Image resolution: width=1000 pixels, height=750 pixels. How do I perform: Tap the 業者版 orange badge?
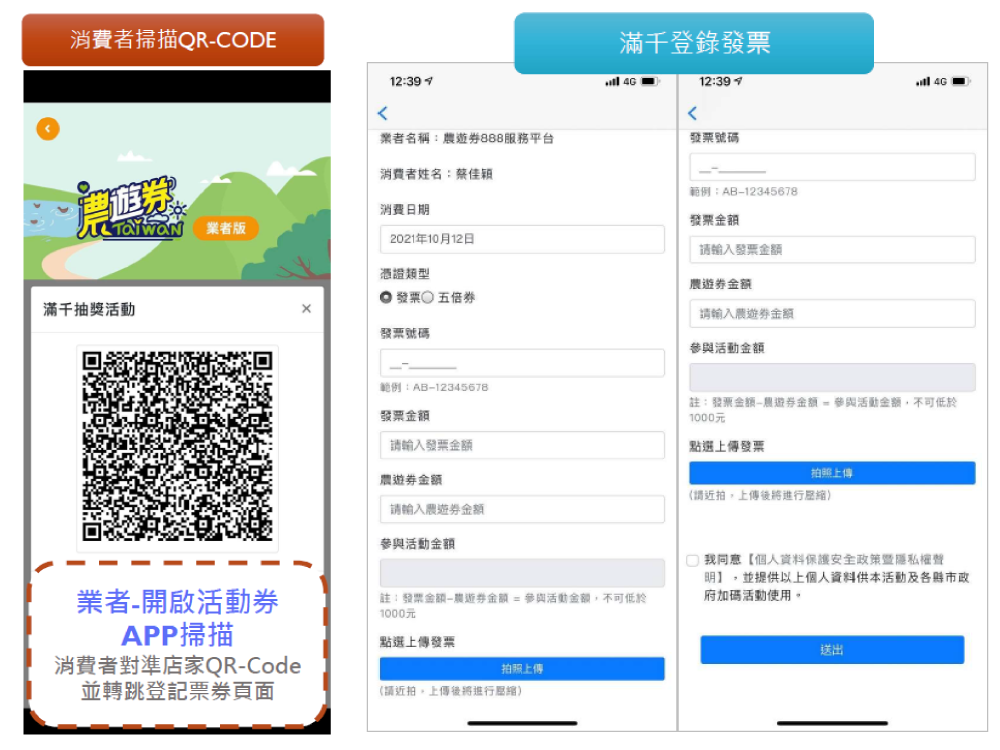coord(225,228)
